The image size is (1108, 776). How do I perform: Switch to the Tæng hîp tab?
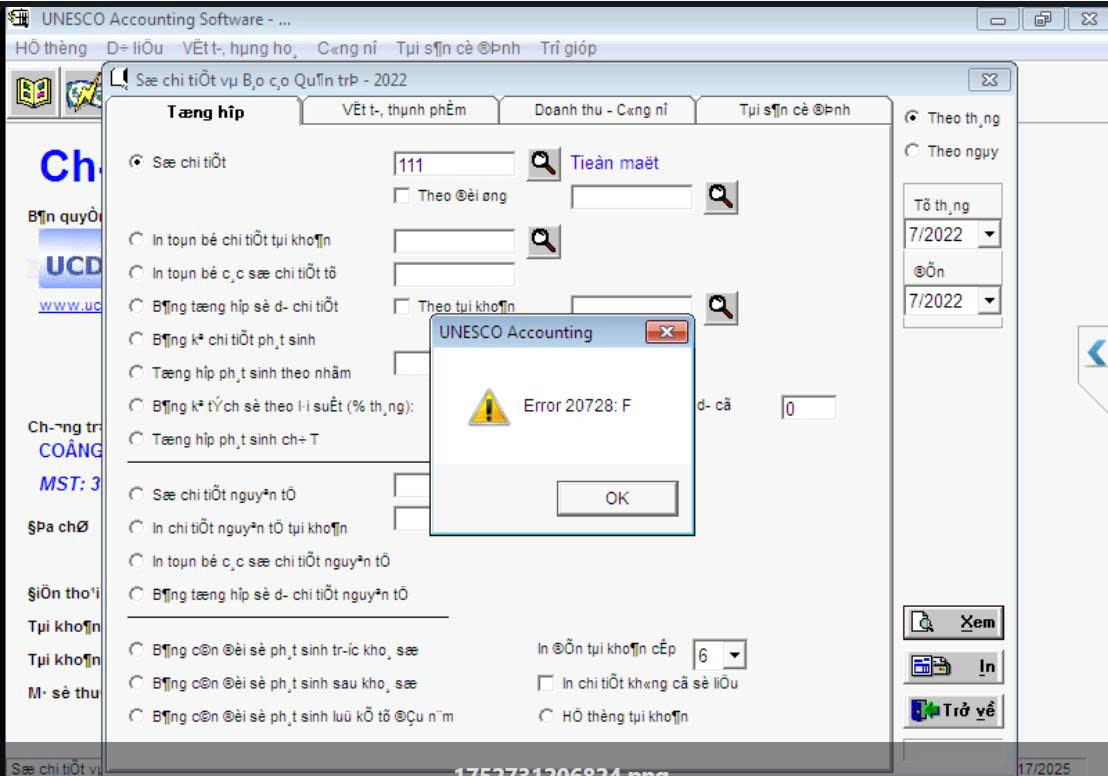click(x=205, y=112)
